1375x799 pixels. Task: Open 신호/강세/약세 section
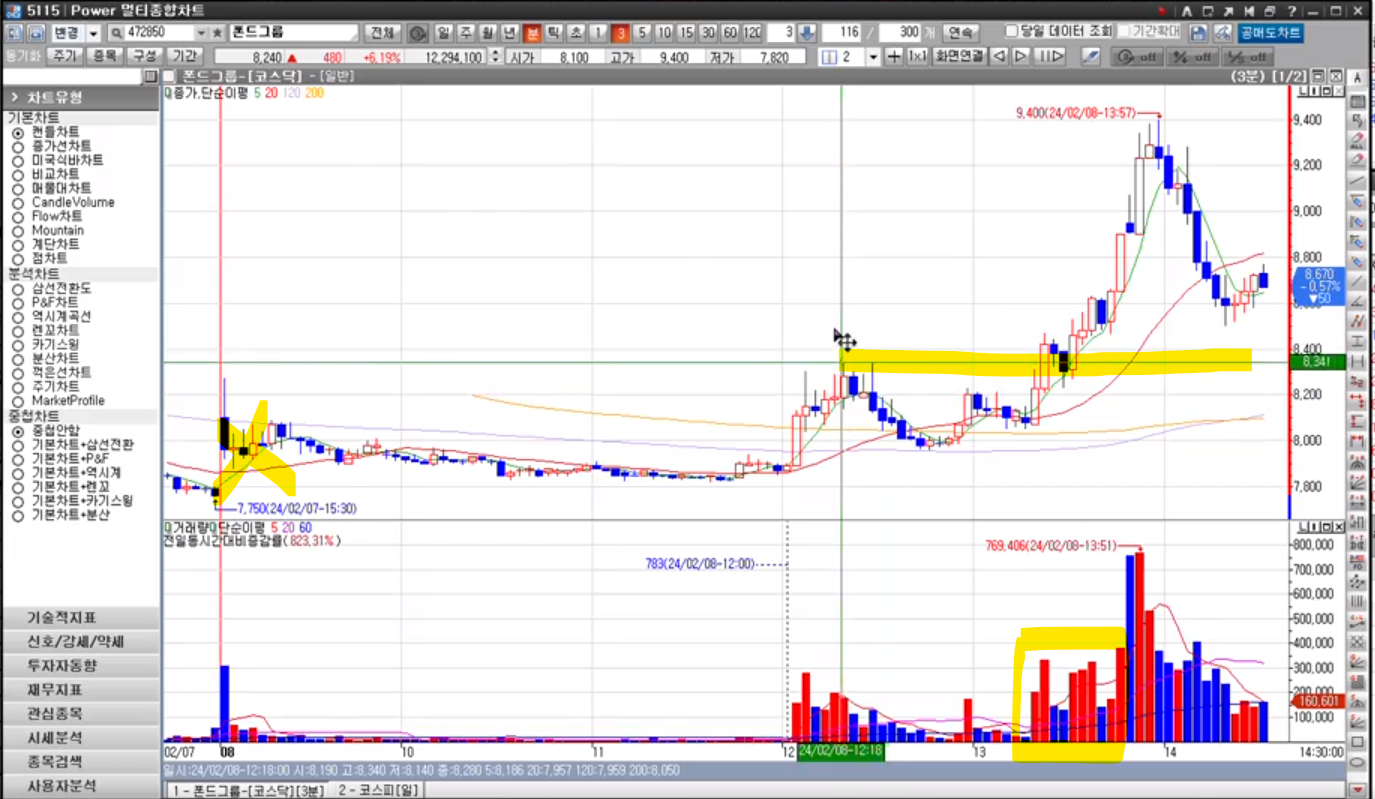(x=80, y=642)
